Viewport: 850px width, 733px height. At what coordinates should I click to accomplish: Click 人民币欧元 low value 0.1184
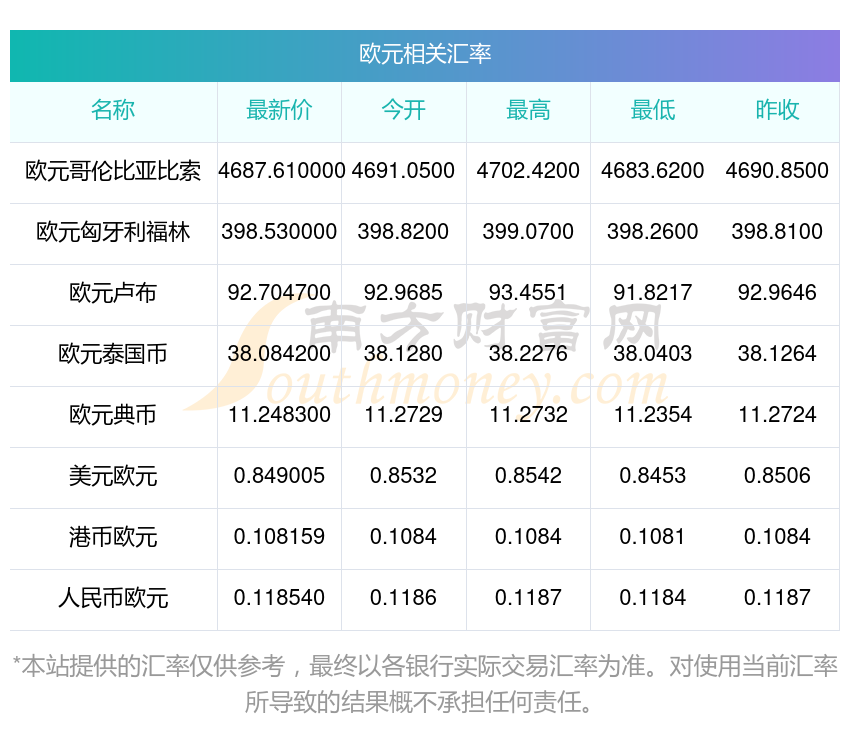coord(653,598)
